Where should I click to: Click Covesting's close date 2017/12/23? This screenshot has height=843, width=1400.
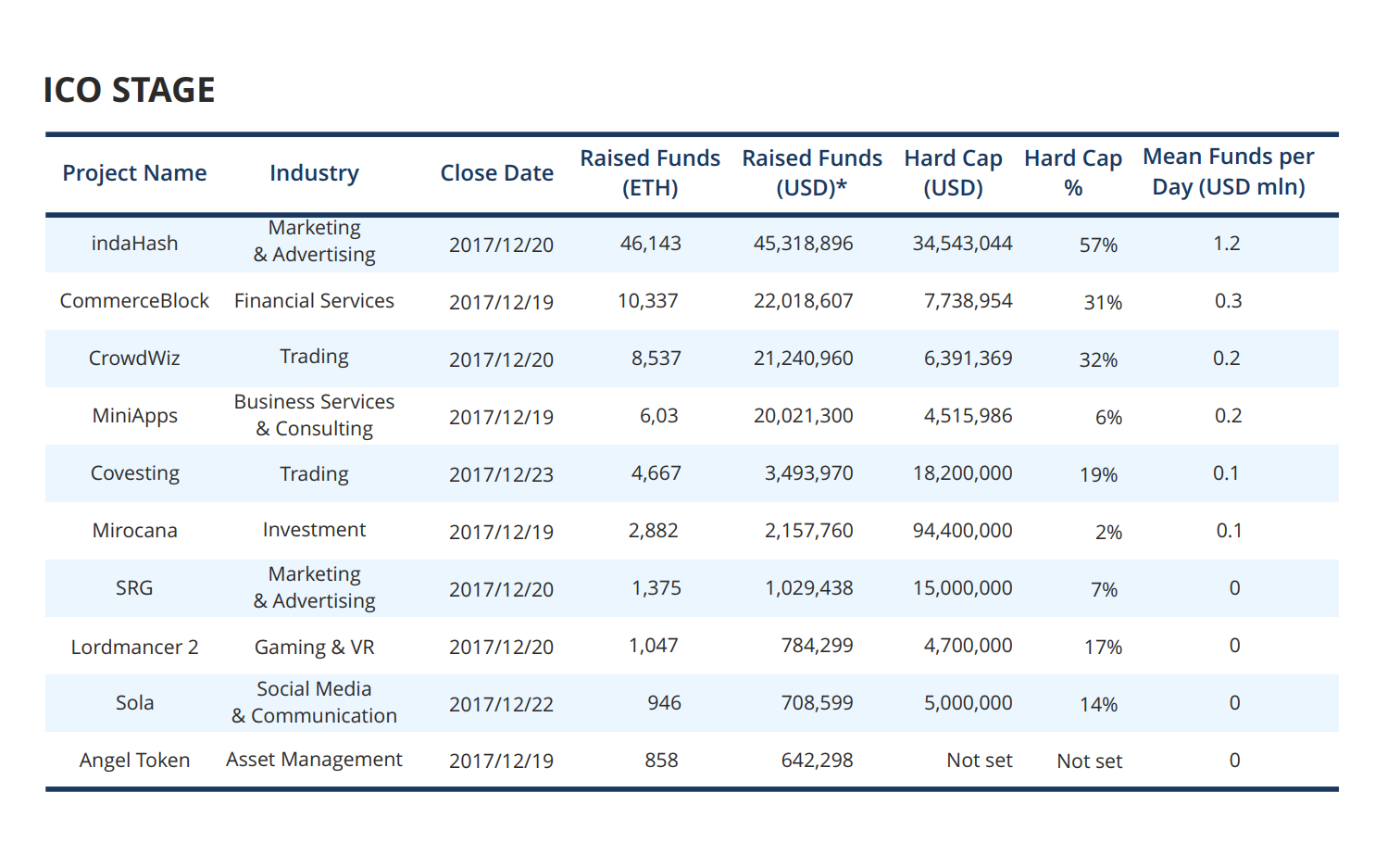pos(501,475)
